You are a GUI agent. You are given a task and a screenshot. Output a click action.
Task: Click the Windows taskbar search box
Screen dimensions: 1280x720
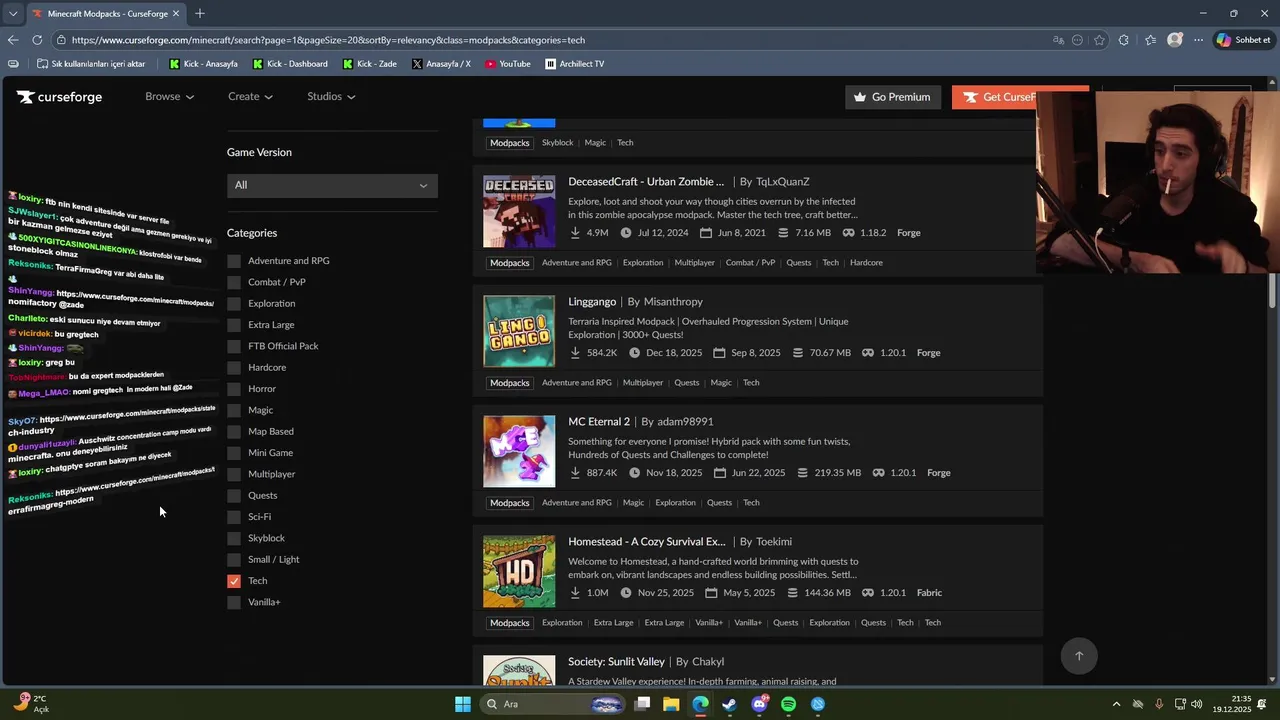coord(553,704)
